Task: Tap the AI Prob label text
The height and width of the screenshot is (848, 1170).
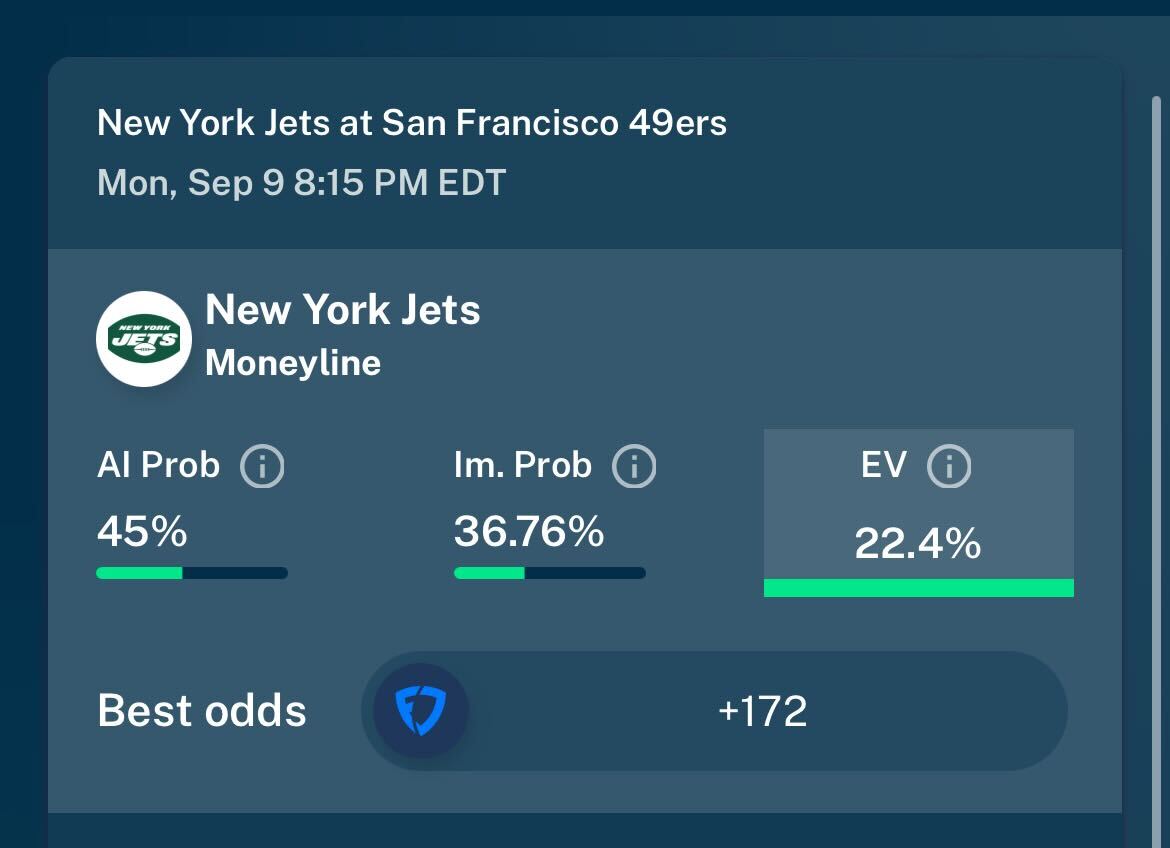Action: (x=158, y=465)
